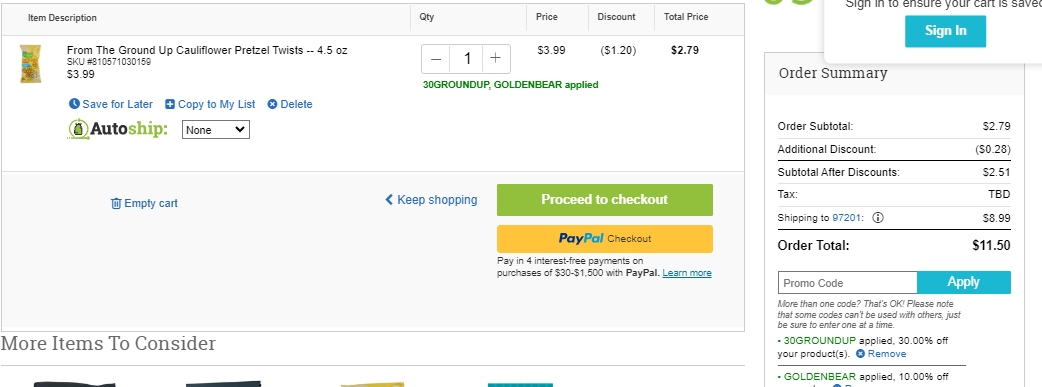Click the shipping info circle icon

click(x=877, y=217)
